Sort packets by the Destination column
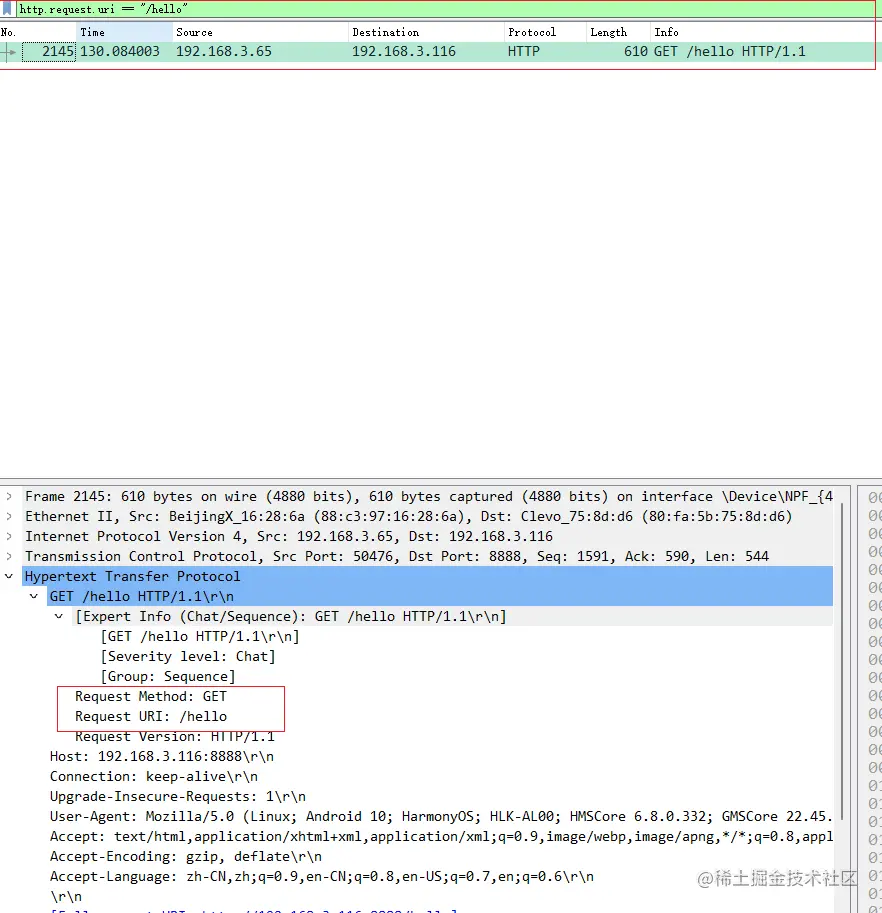This screenshot has width=882, height=913. click(426, 32)
